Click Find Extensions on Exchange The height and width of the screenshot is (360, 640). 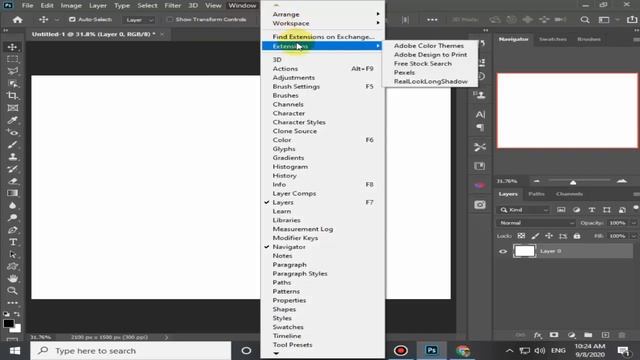[x=322, y=37]
